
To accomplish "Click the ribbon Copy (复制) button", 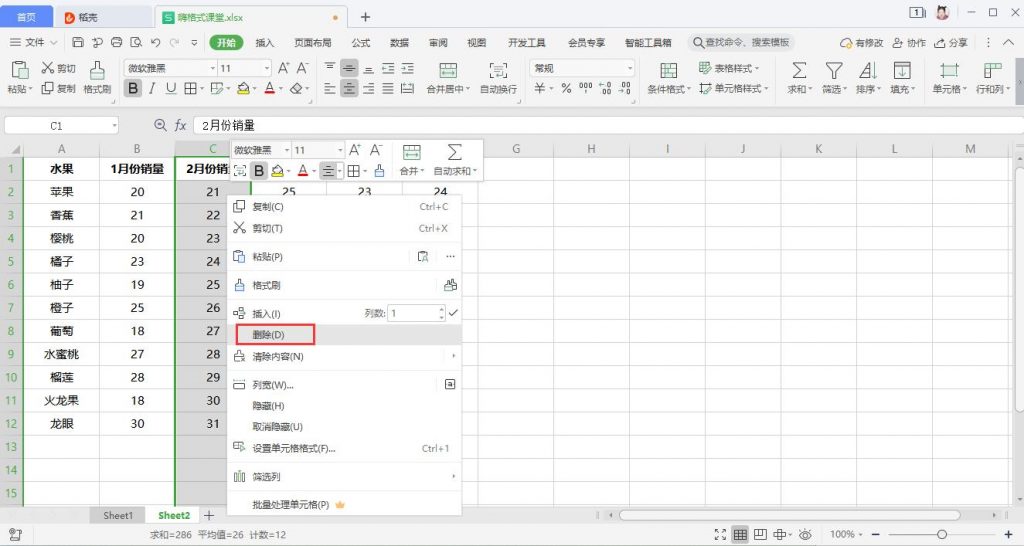I will (58, 88).
